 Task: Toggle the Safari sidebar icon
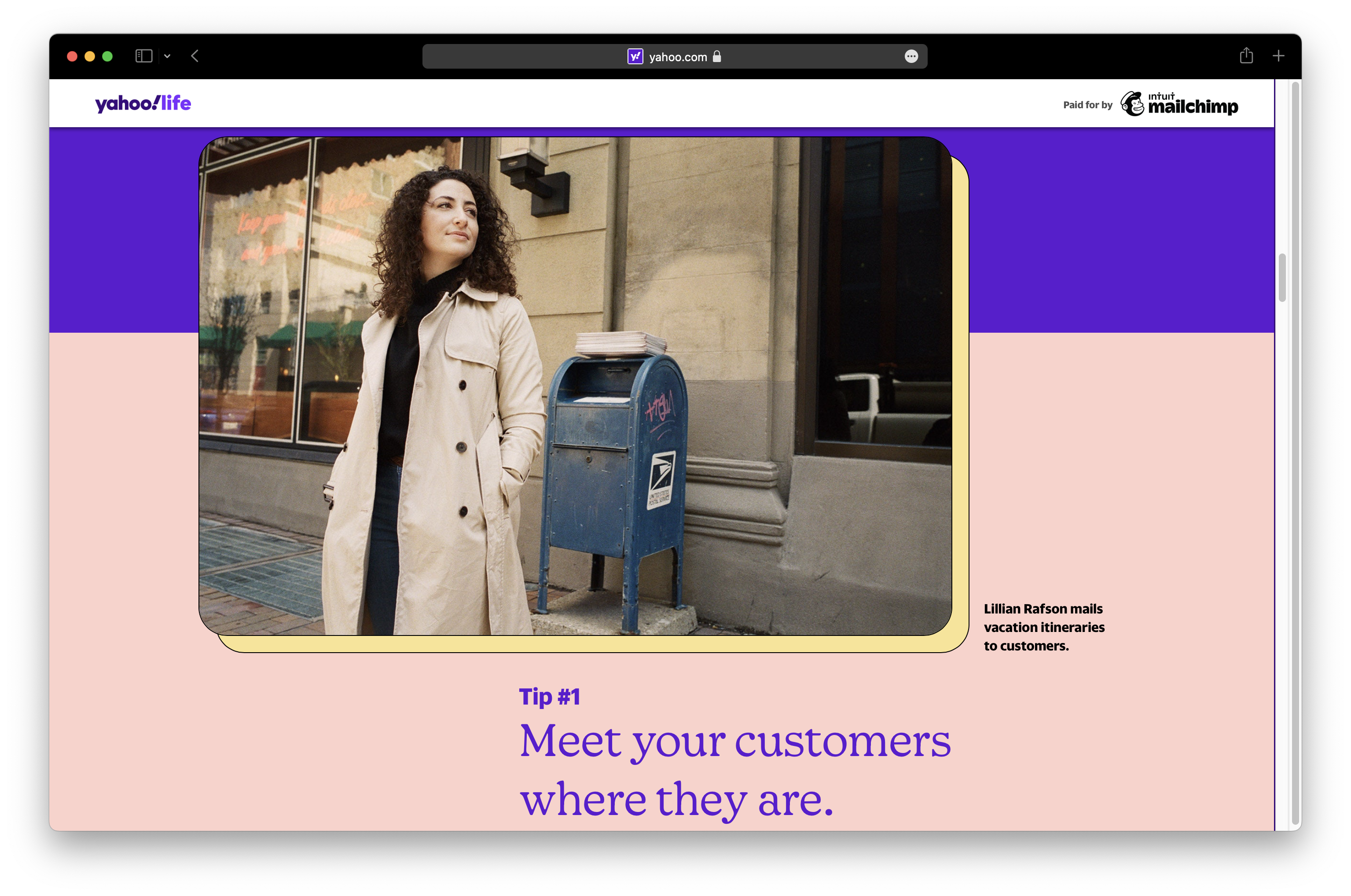(143, 56)
